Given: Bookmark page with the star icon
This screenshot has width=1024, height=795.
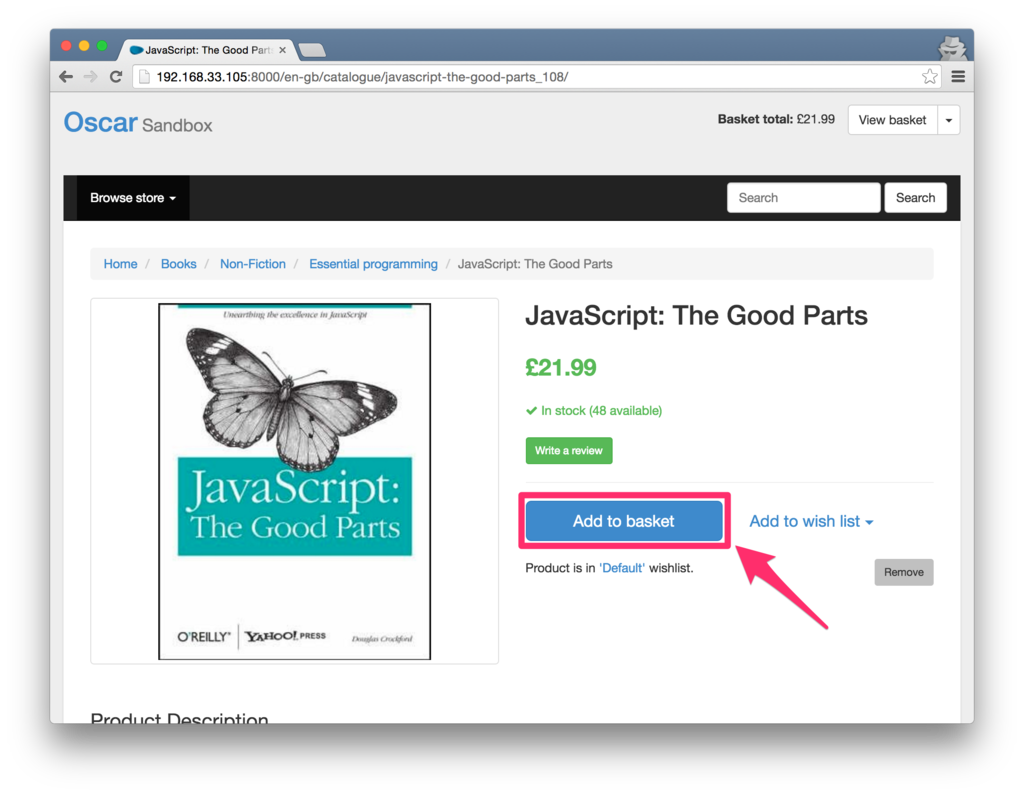Looking at the screenshot, I should (929, 76).
